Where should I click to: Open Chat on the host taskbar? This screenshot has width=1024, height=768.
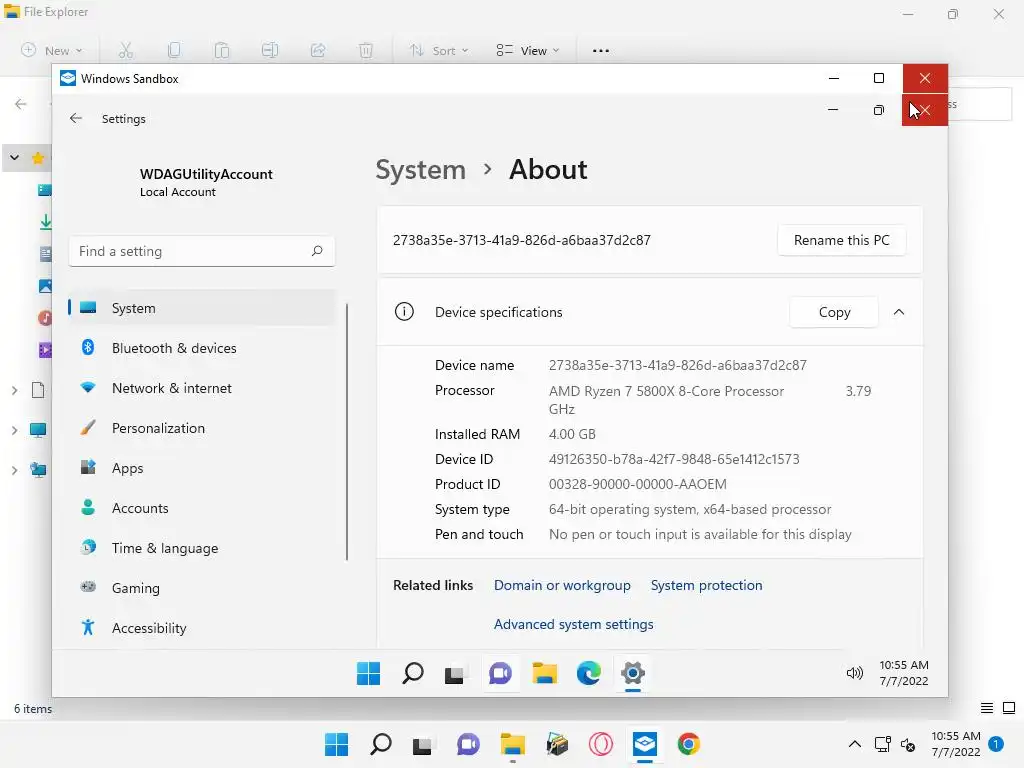point(468,744)
